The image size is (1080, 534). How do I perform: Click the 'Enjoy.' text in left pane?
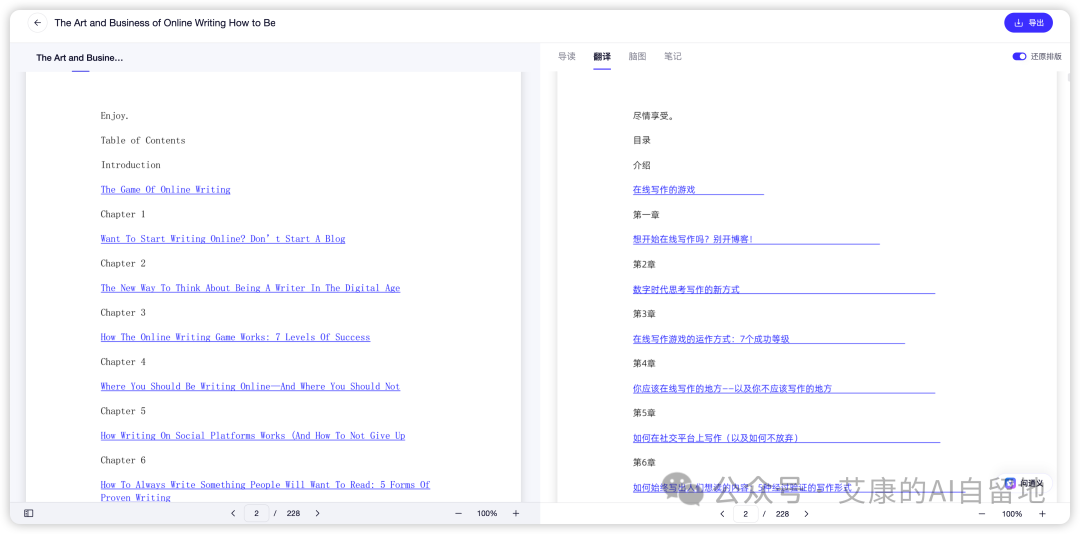click(x=114, y=116)
